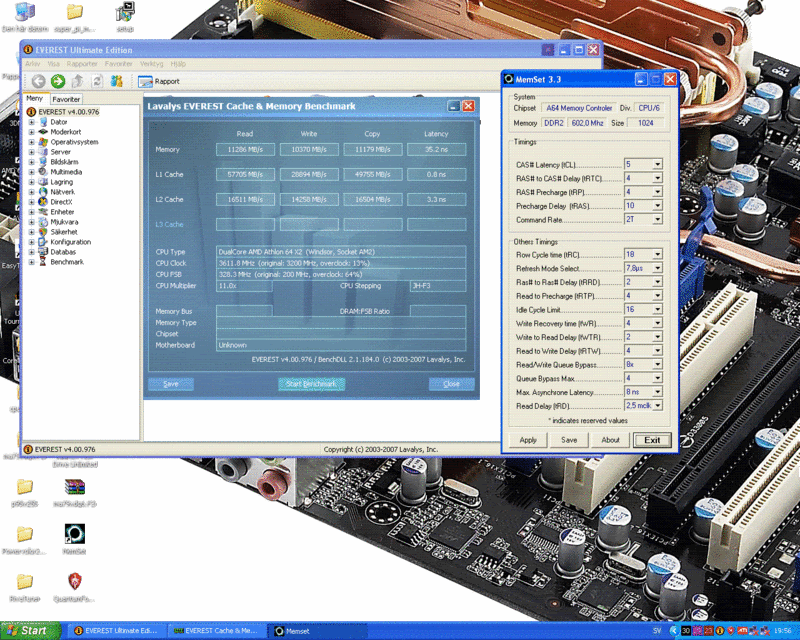This screenshot has width=800, height=640.
Task: Expand the DirectX tree node
Action: pyautogui.click(x=31, y=202)
